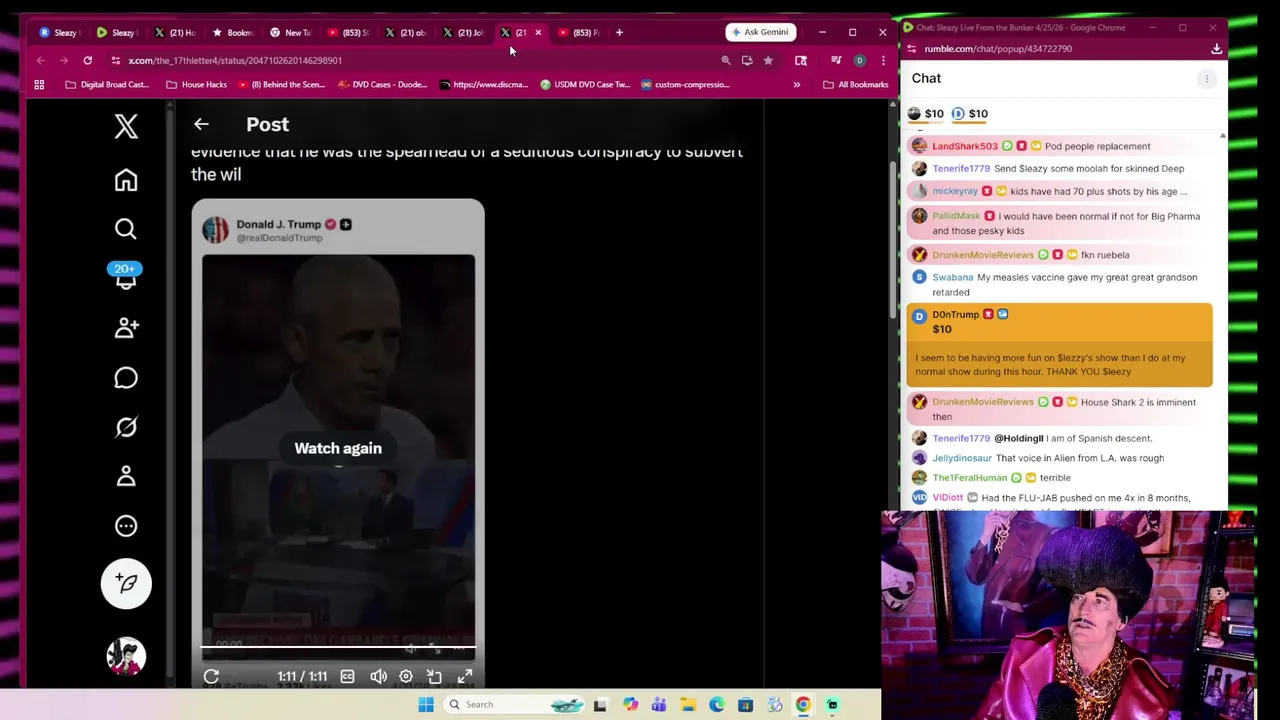Open Copilot from taskbar
This screenshot has width=1280, height=720.
click(x=630, y=705)
